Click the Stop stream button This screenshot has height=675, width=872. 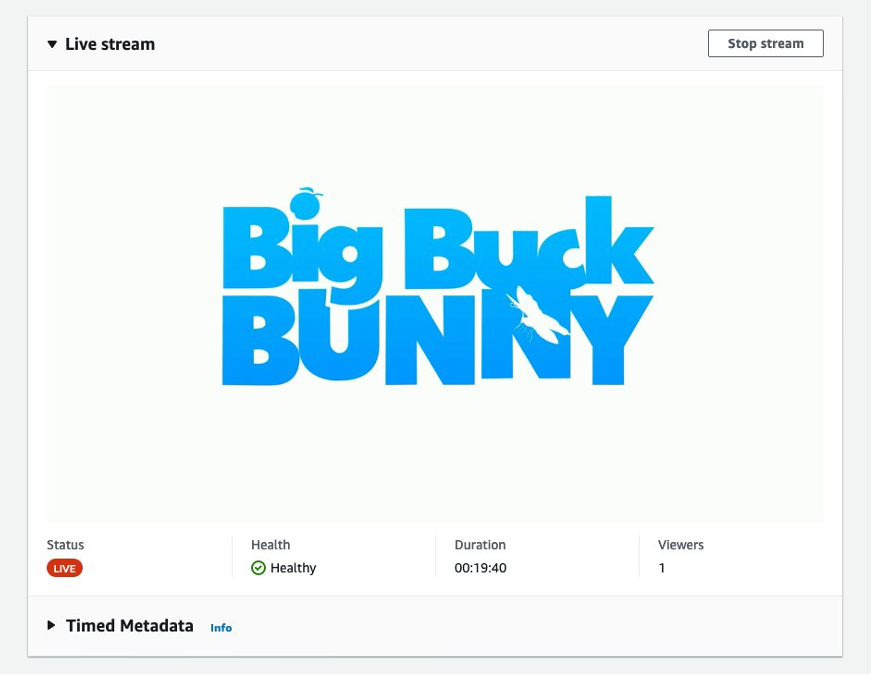point(765,43)
